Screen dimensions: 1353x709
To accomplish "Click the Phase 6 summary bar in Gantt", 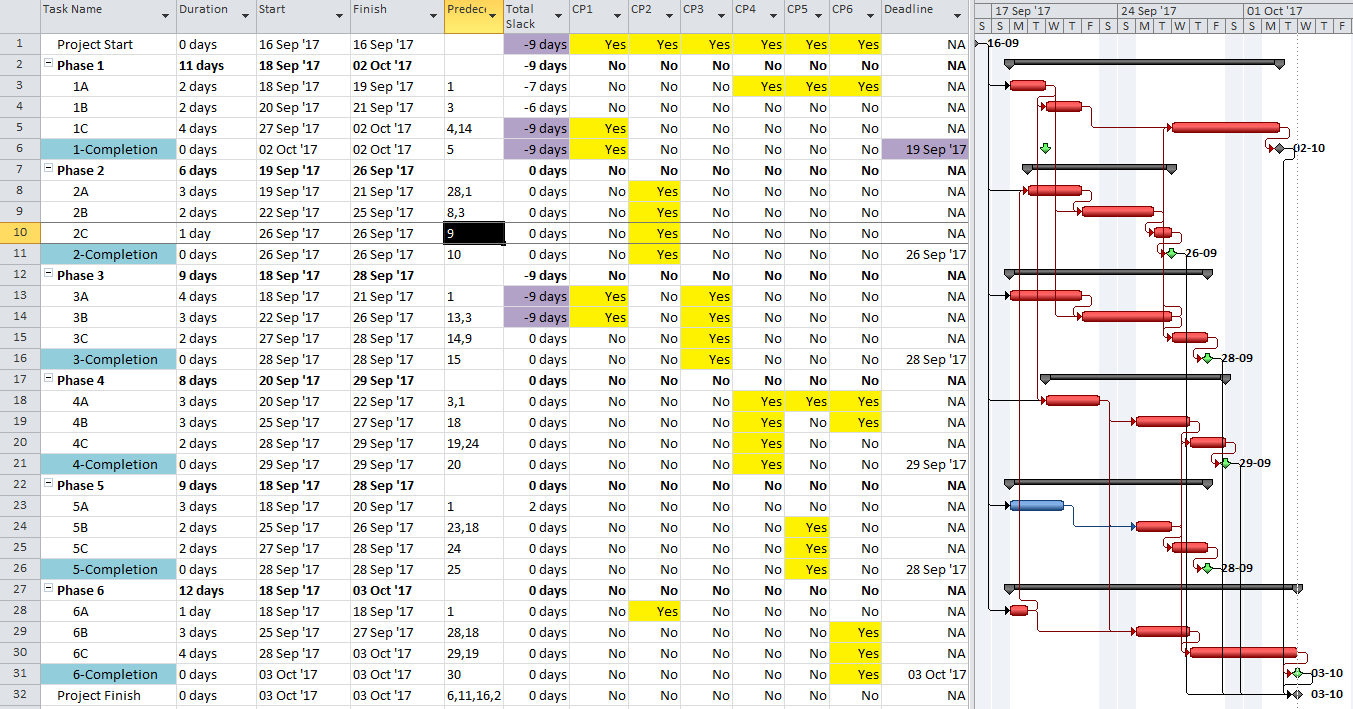I will coord(1153,588).
